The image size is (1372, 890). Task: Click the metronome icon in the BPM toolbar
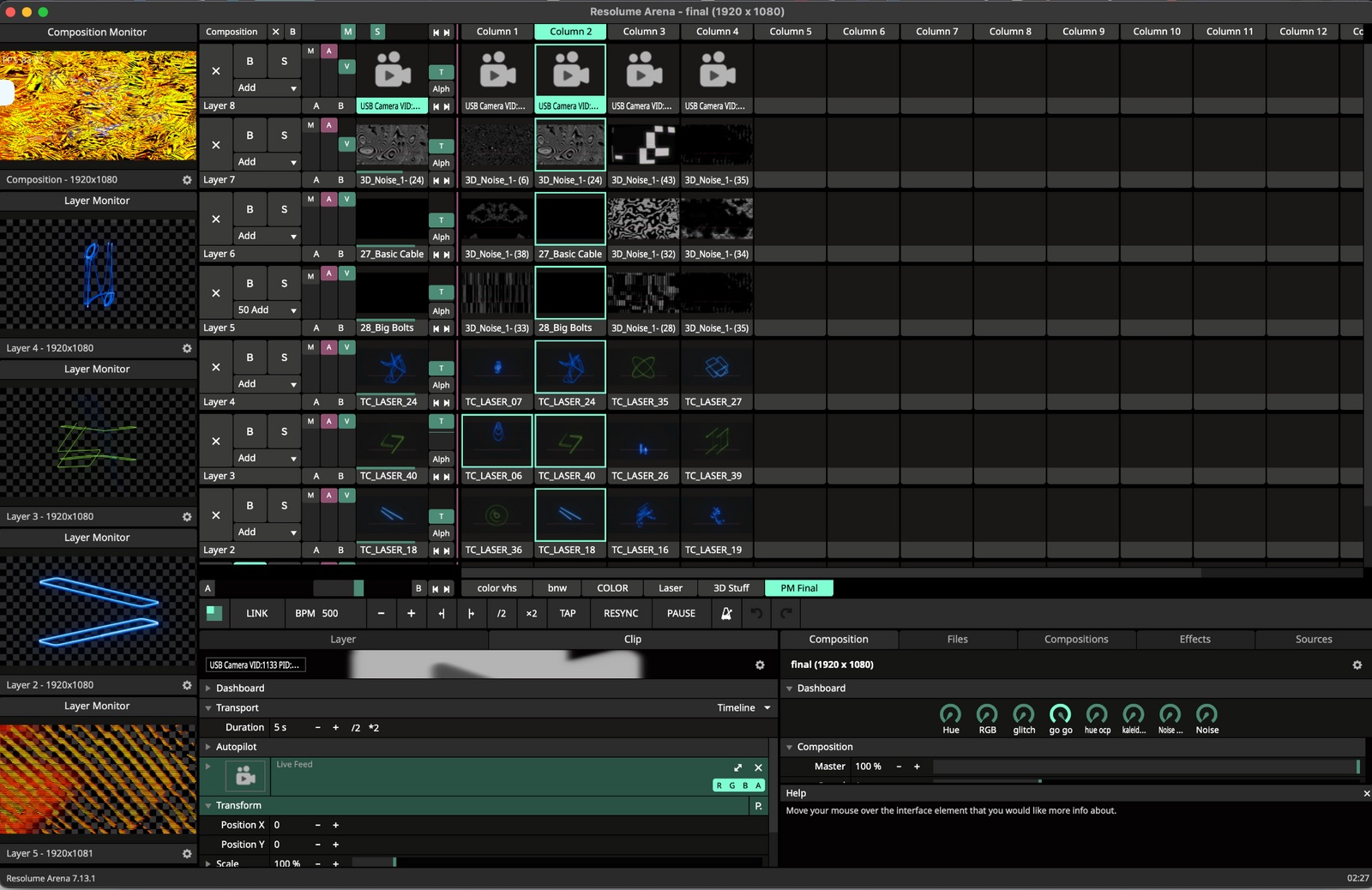[x=726, y=613]
